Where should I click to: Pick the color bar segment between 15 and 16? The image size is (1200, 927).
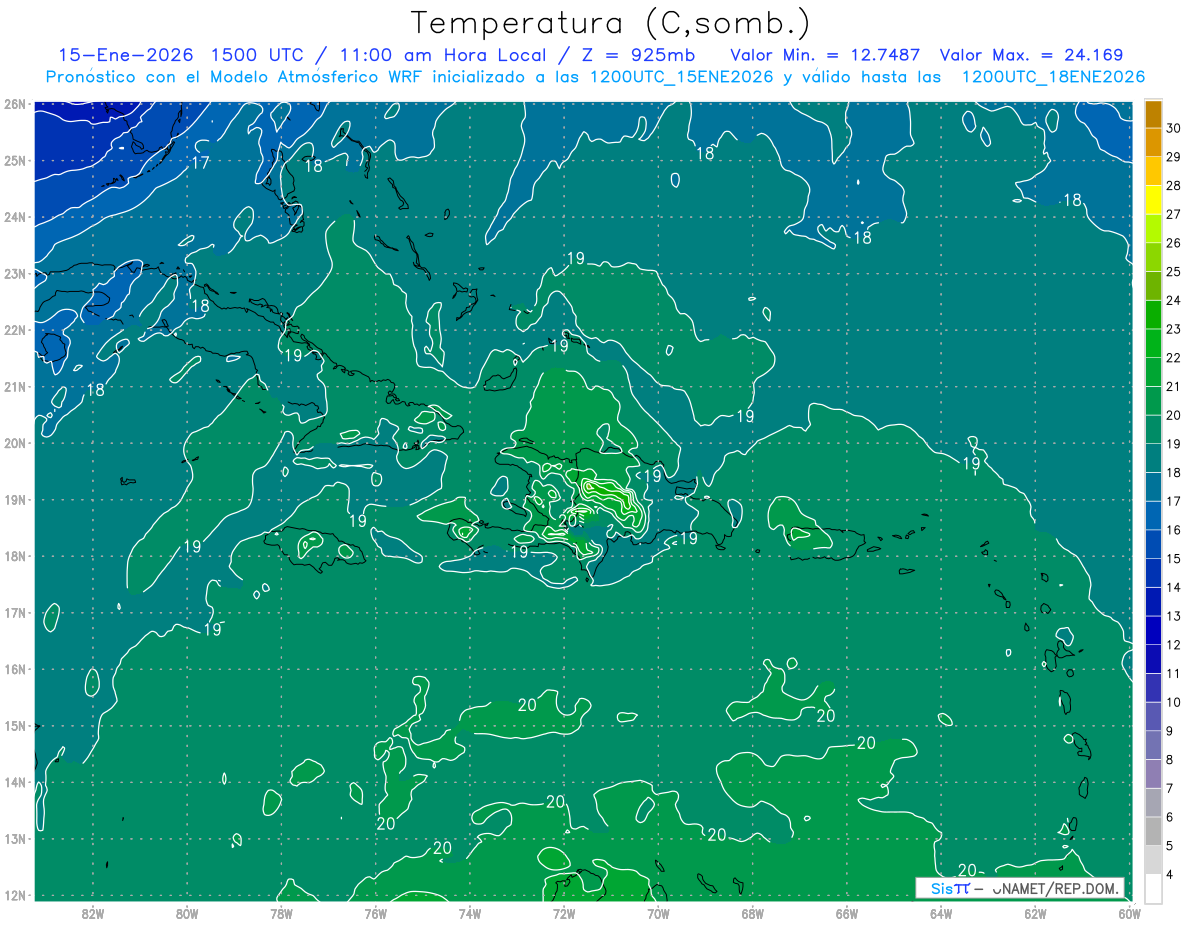1153,545
